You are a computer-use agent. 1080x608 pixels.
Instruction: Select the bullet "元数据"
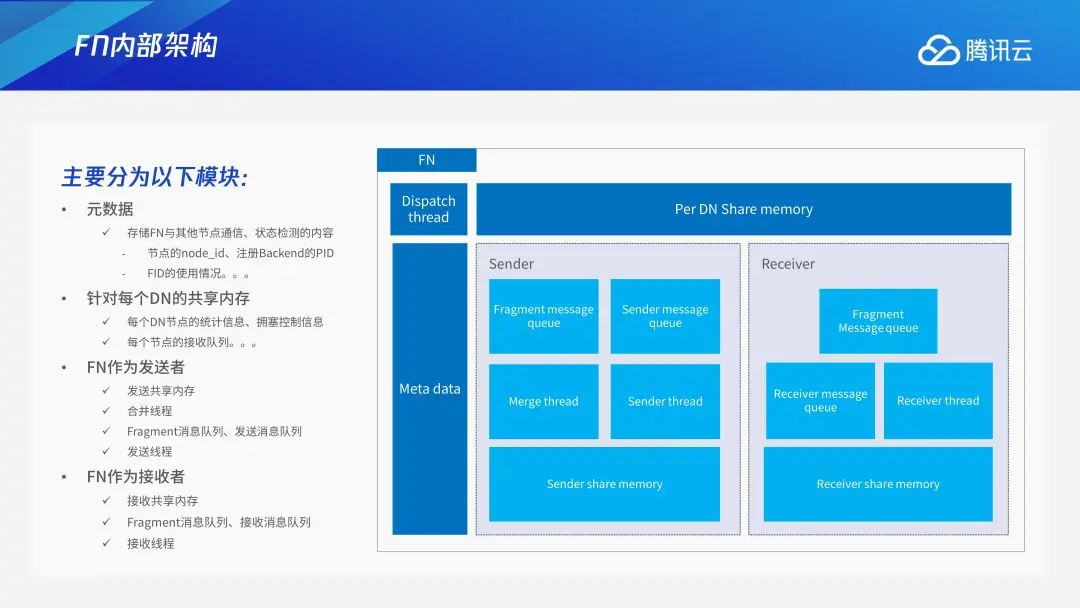coord(110,209)
